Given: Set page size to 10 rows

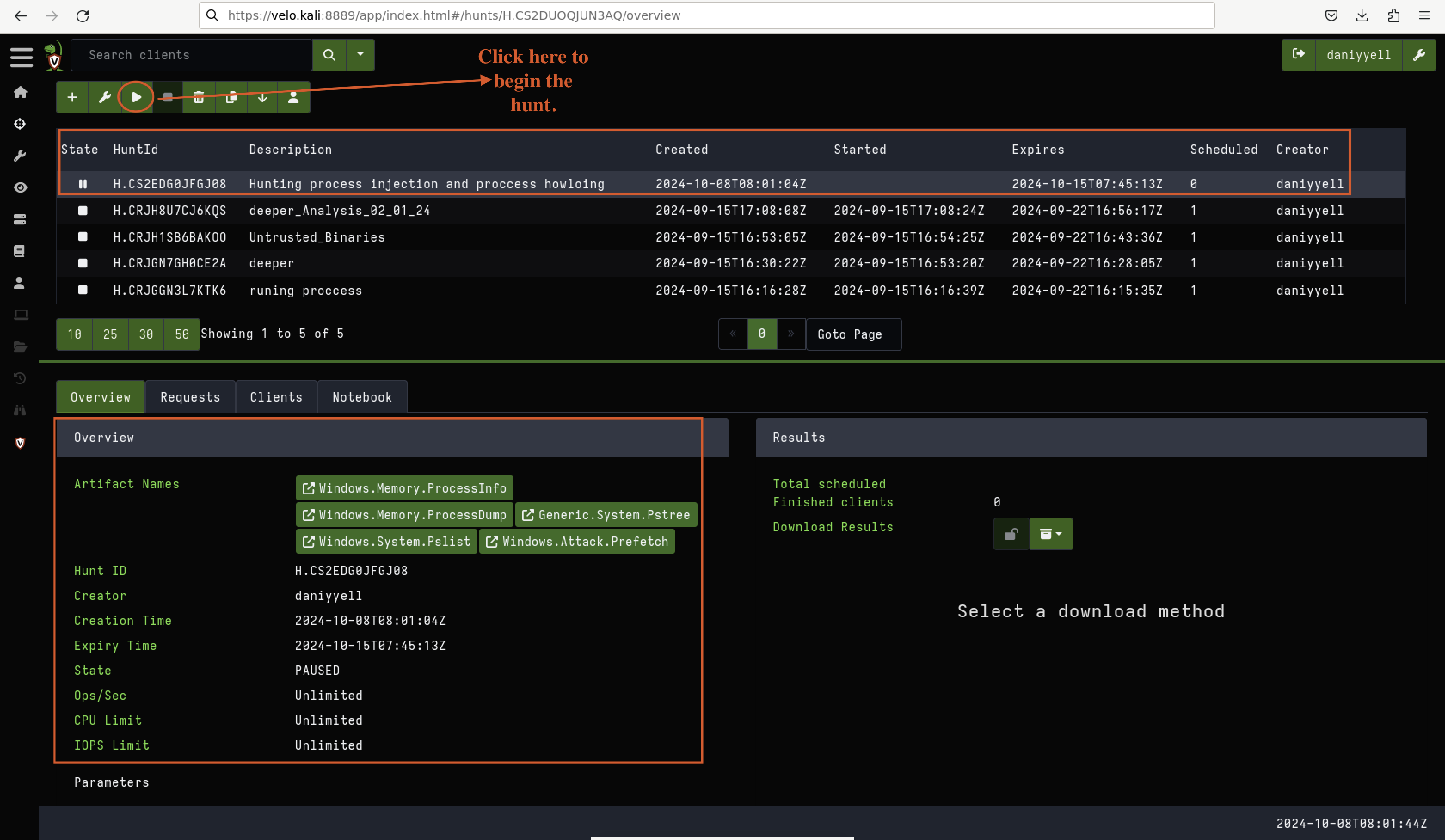Looking at the screenshot, I should 74,334.
